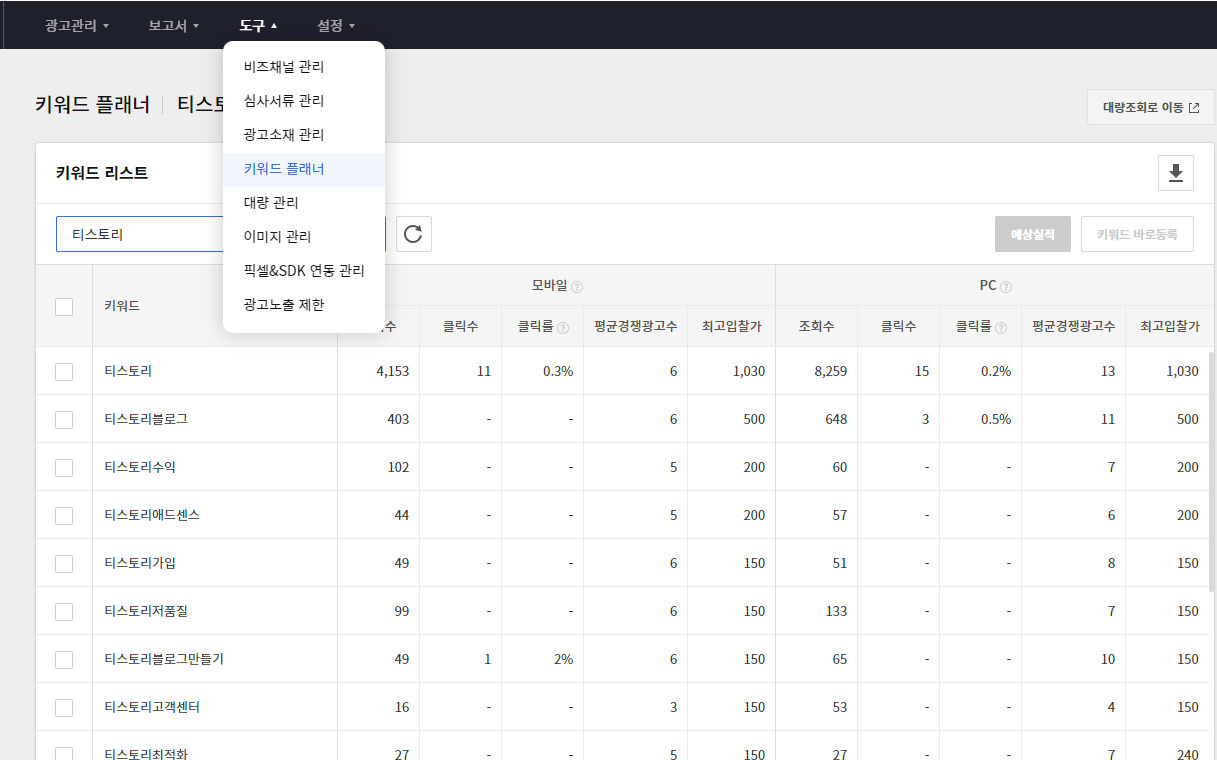Screen dimensions: 1217x760
Task: Click the PC 클릭수 column header
Action: (898, 326)
